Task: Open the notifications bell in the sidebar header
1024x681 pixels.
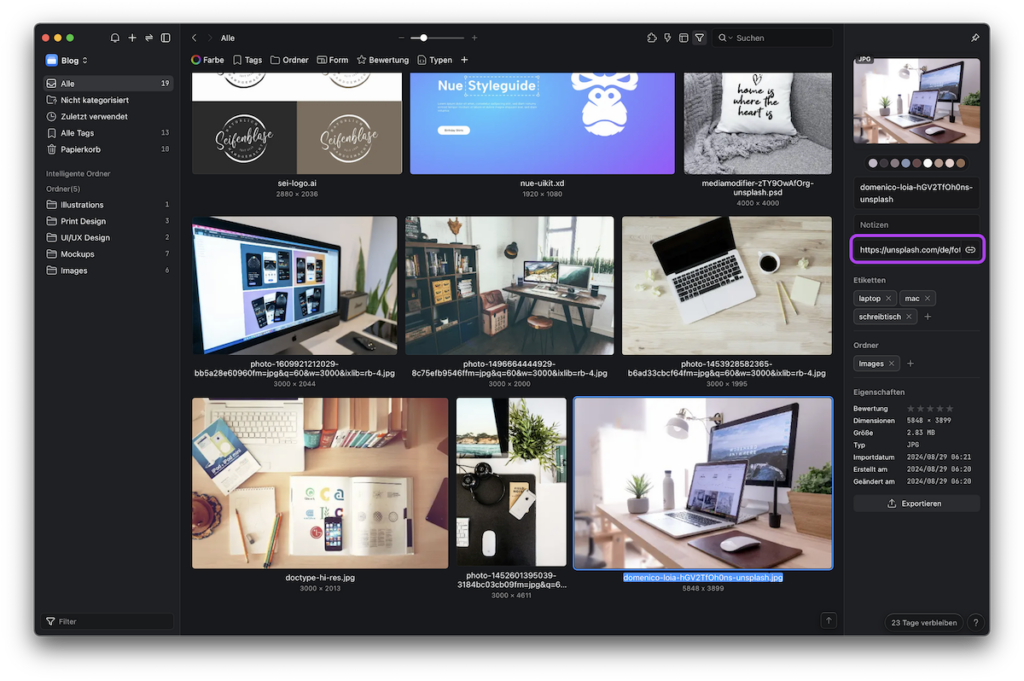Action: tap(115, 38)
